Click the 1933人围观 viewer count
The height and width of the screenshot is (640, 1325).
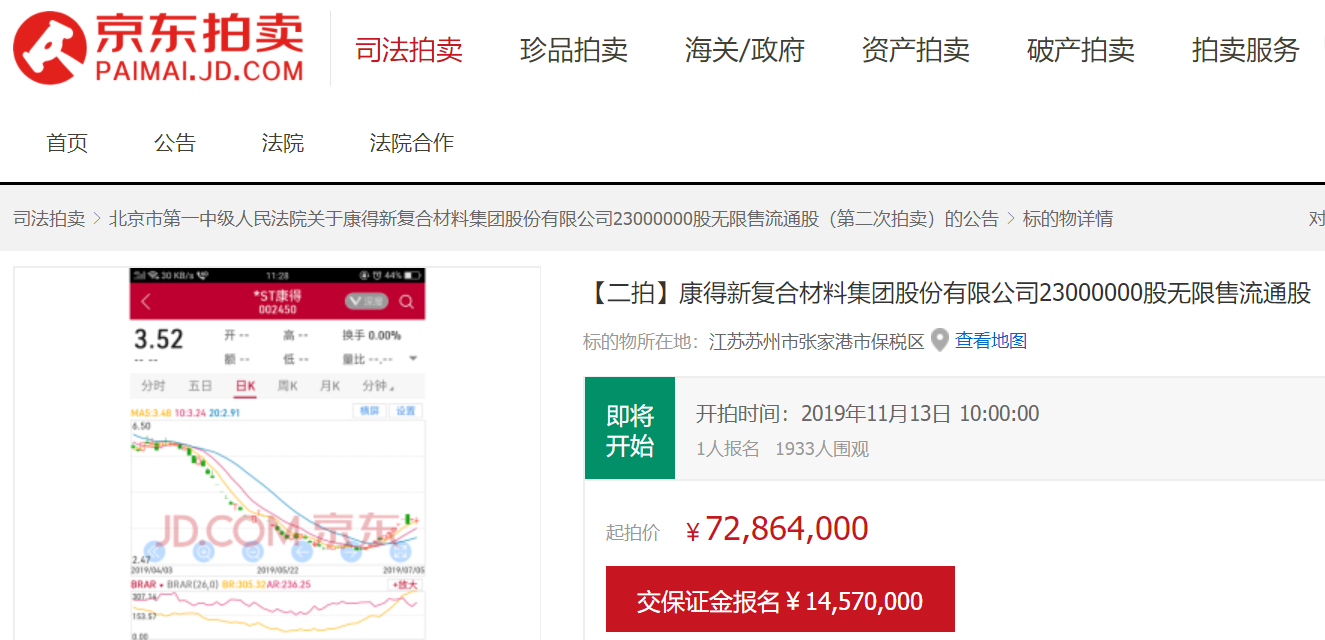822,449
